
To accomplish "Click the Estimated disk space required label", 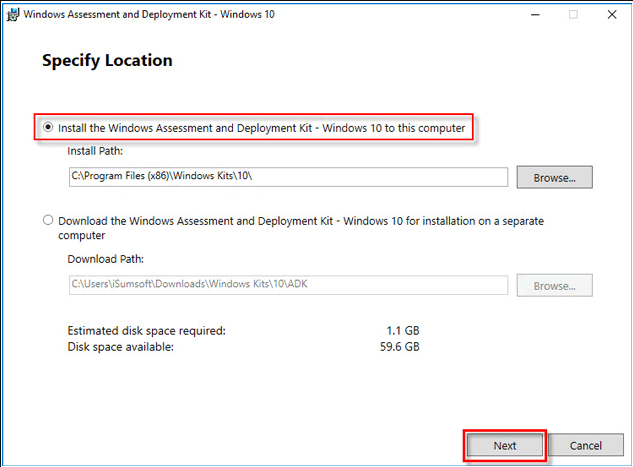I will click(146, 330).
